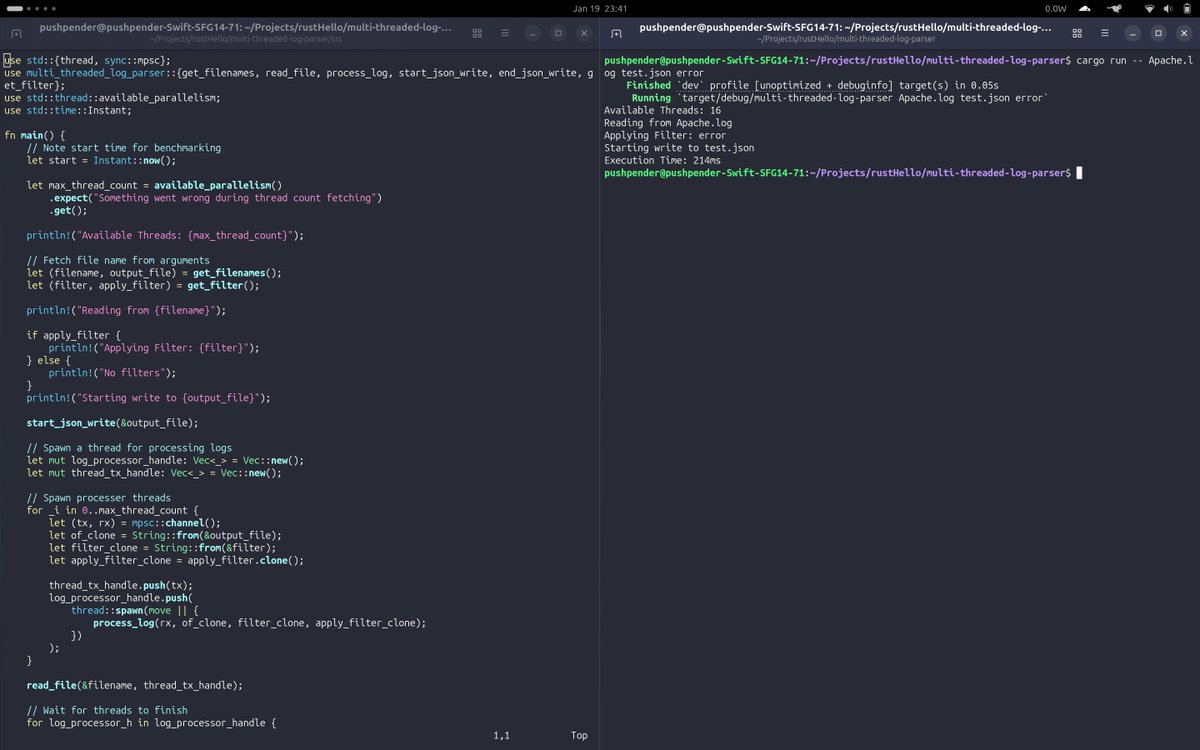This screenshot has width=1200, height=750.
Task: Click the 'get_filenames();' line
Action: [154, 273]
